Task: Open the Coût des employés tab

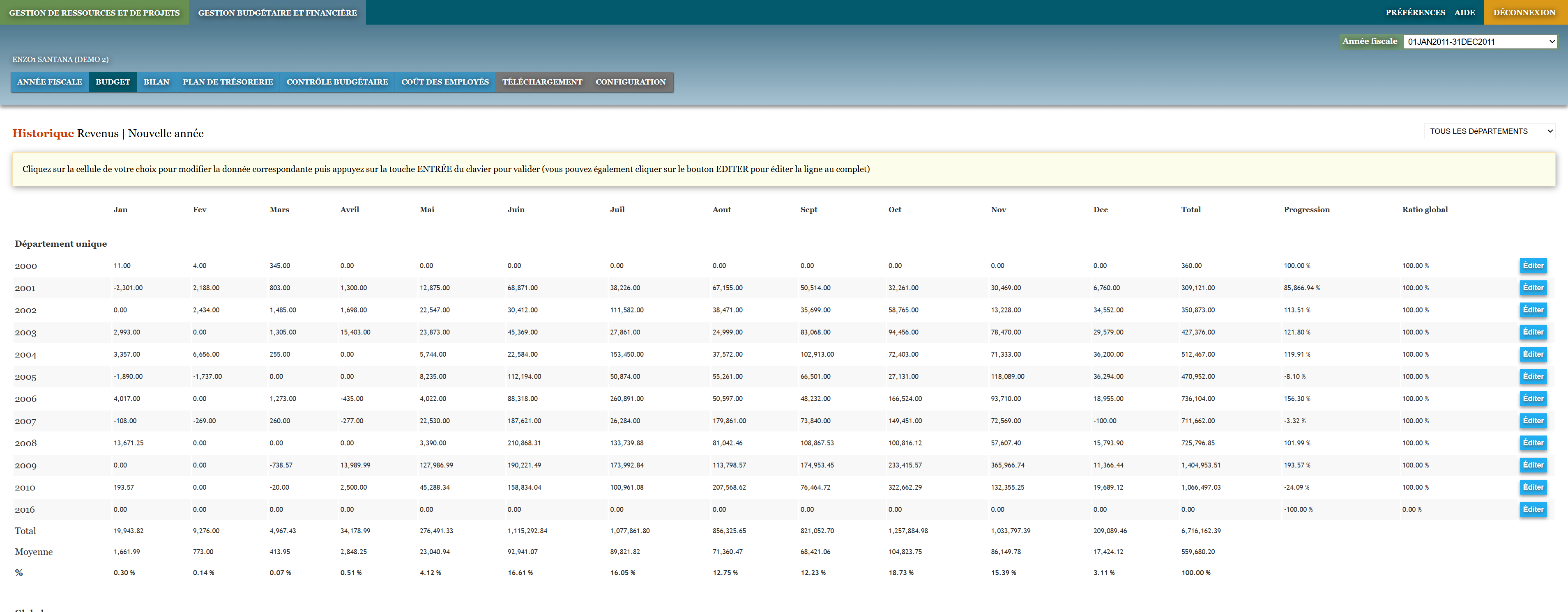Action: point(444,82)
